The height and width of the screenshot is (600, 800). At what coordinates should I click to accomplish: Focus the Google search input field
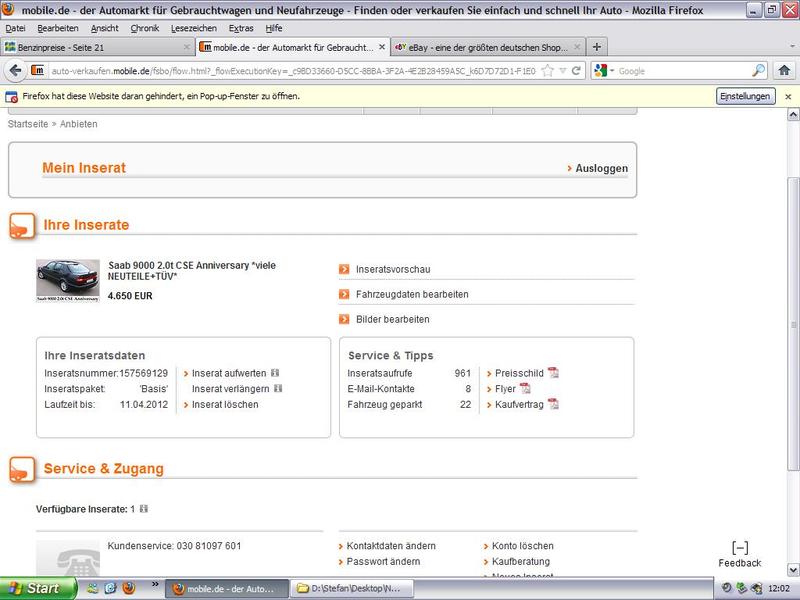[x=684, y=71]
